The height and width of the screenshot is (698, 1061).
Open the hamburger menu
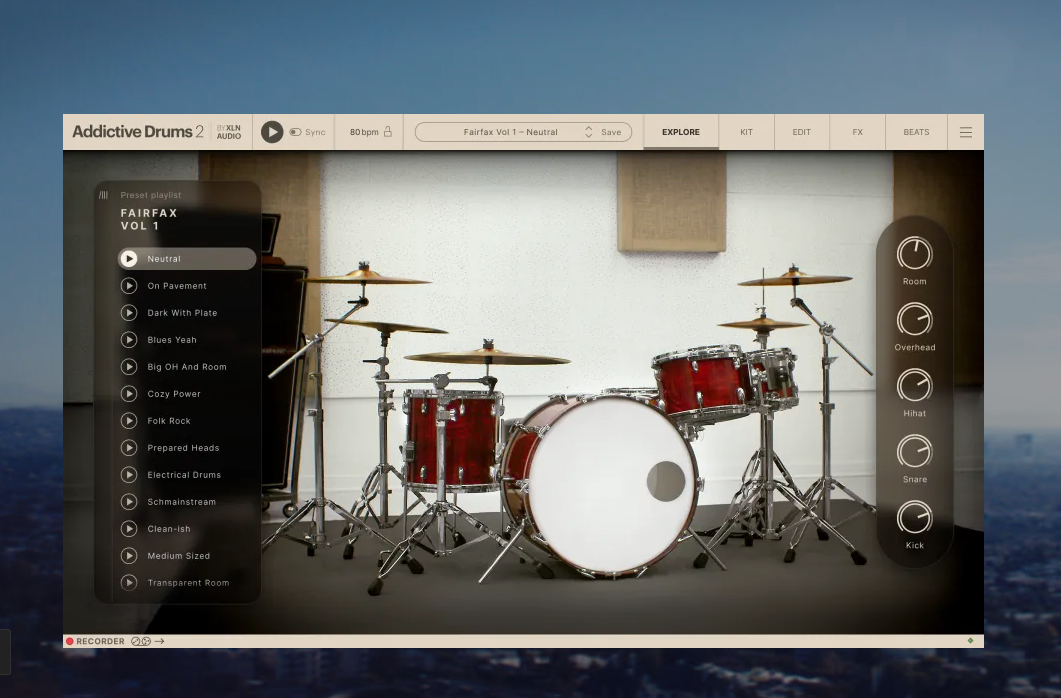[965, 131]
